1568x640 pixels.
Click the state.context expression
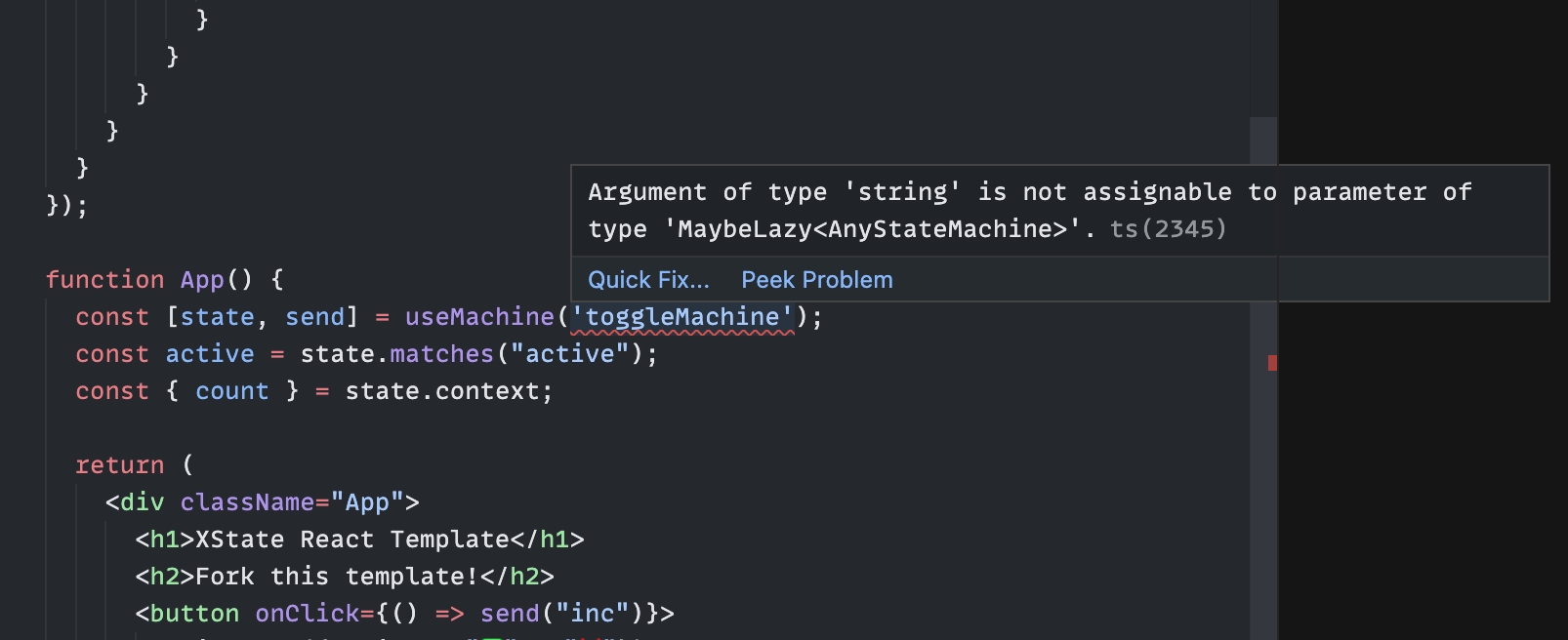pos(442,391)
